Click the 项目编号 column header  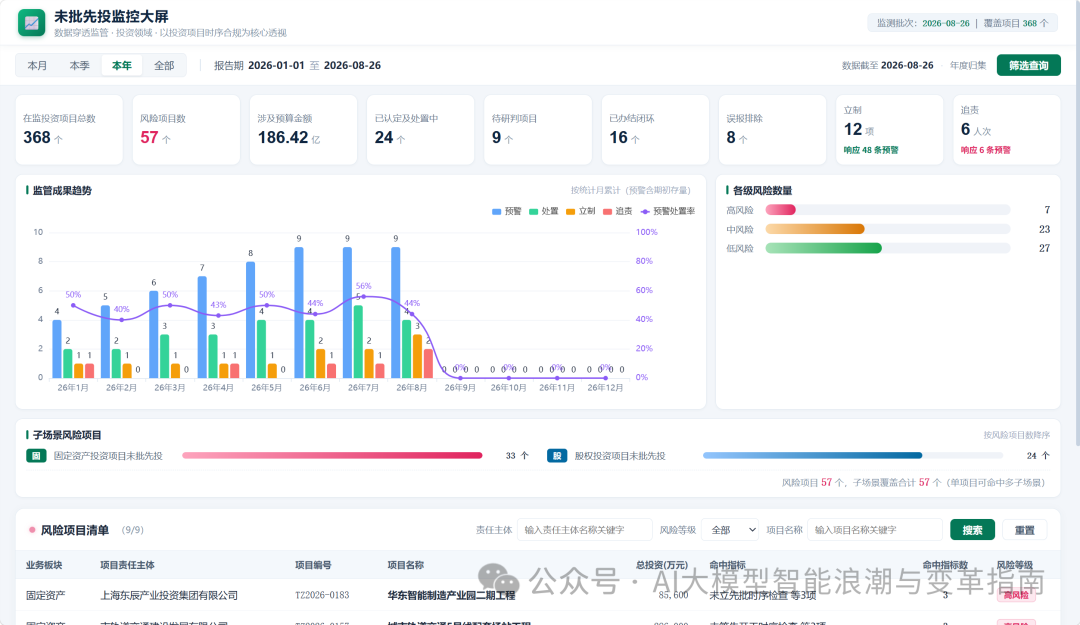pos(313,565)
